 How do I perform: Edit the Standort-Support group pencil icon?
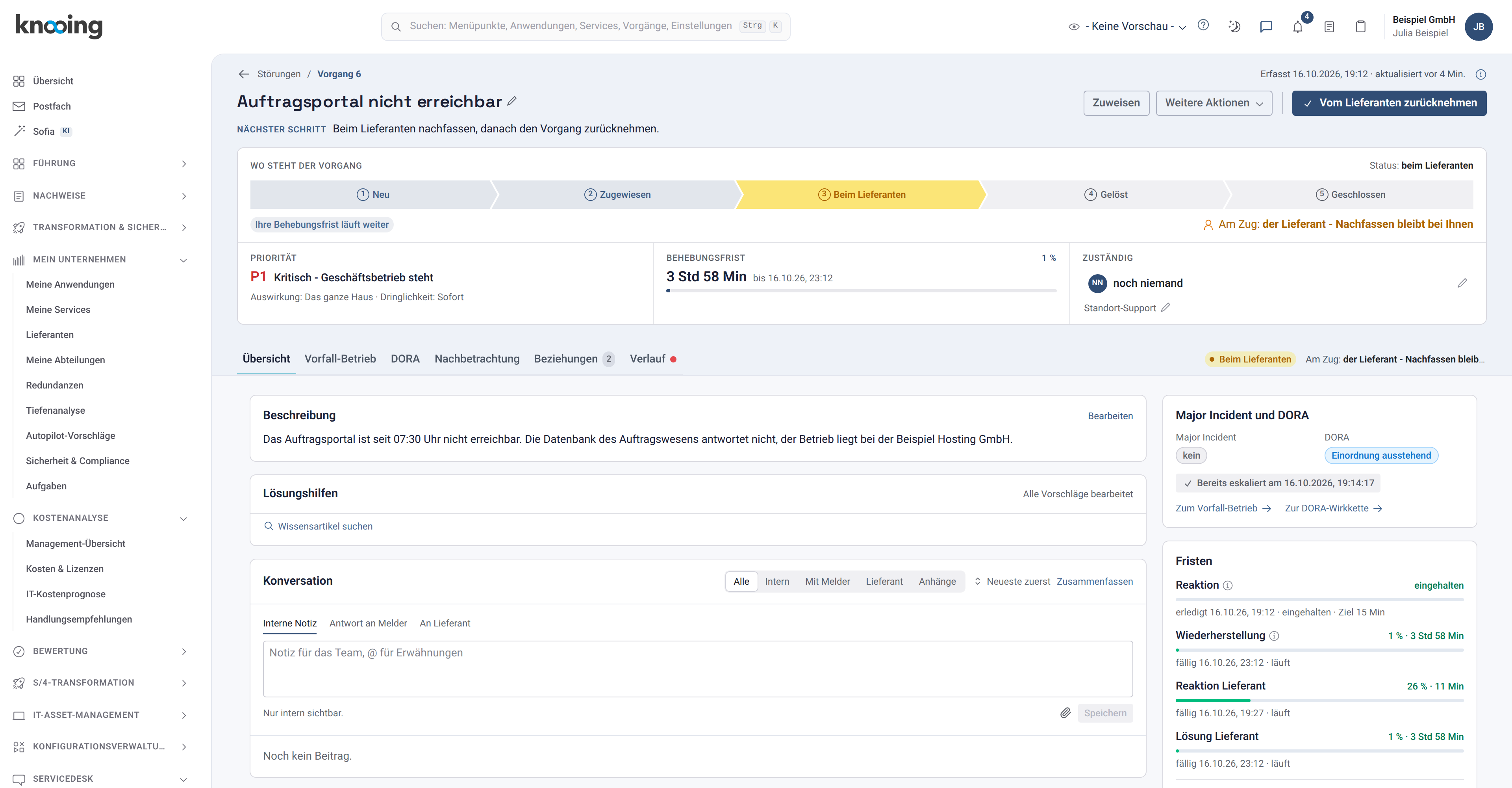[x=1165, y=308]
